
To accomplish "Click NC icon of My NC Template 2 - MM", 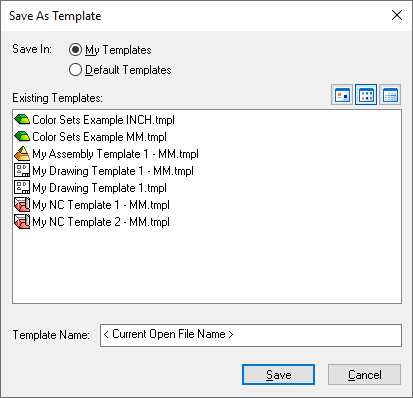I will pyautogui.click(x=22, y=221).
